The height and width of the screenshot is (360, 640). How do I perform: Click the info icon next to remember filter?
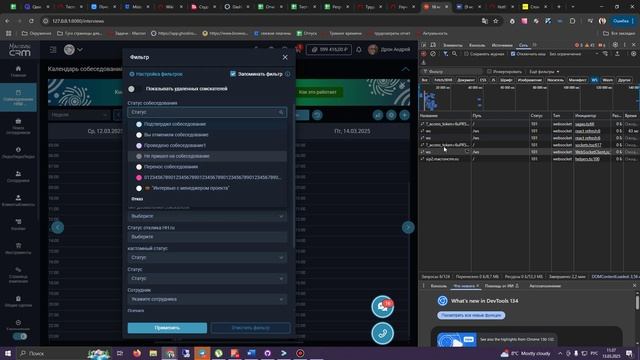288,74
